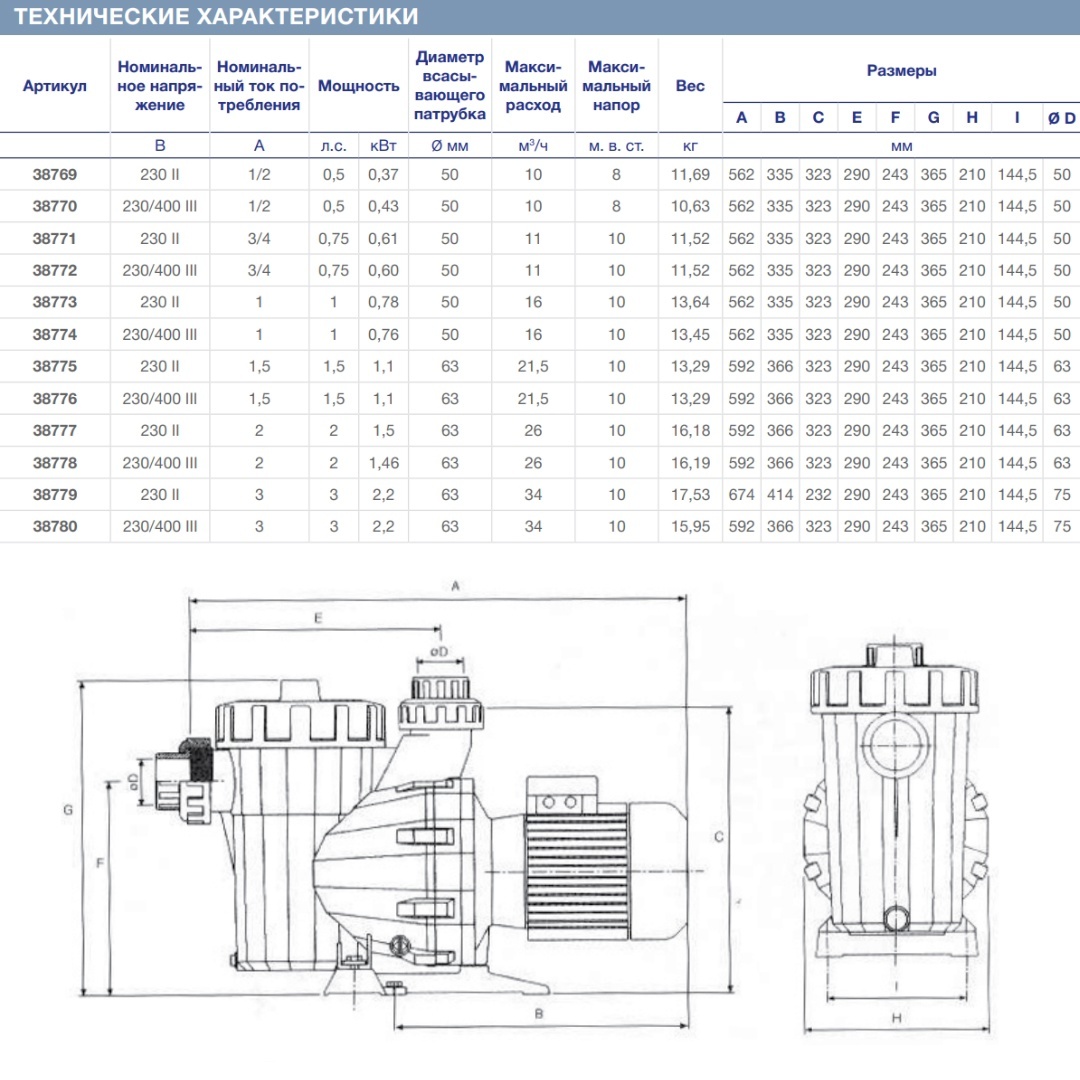
Task: Click article number 38780 in last row
Action: tap(54, 526)
